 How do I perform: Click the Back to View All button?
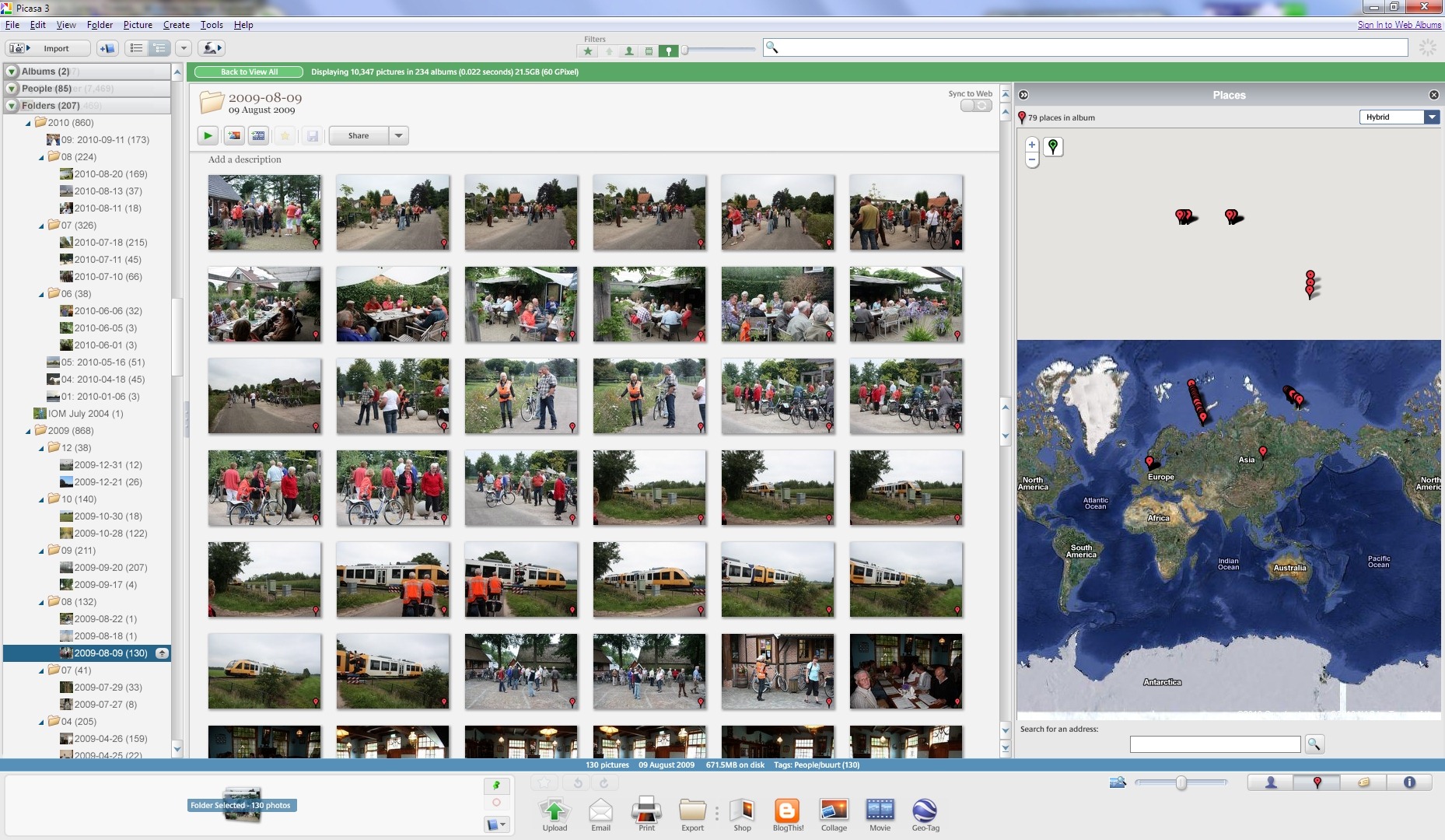[249, 72]
